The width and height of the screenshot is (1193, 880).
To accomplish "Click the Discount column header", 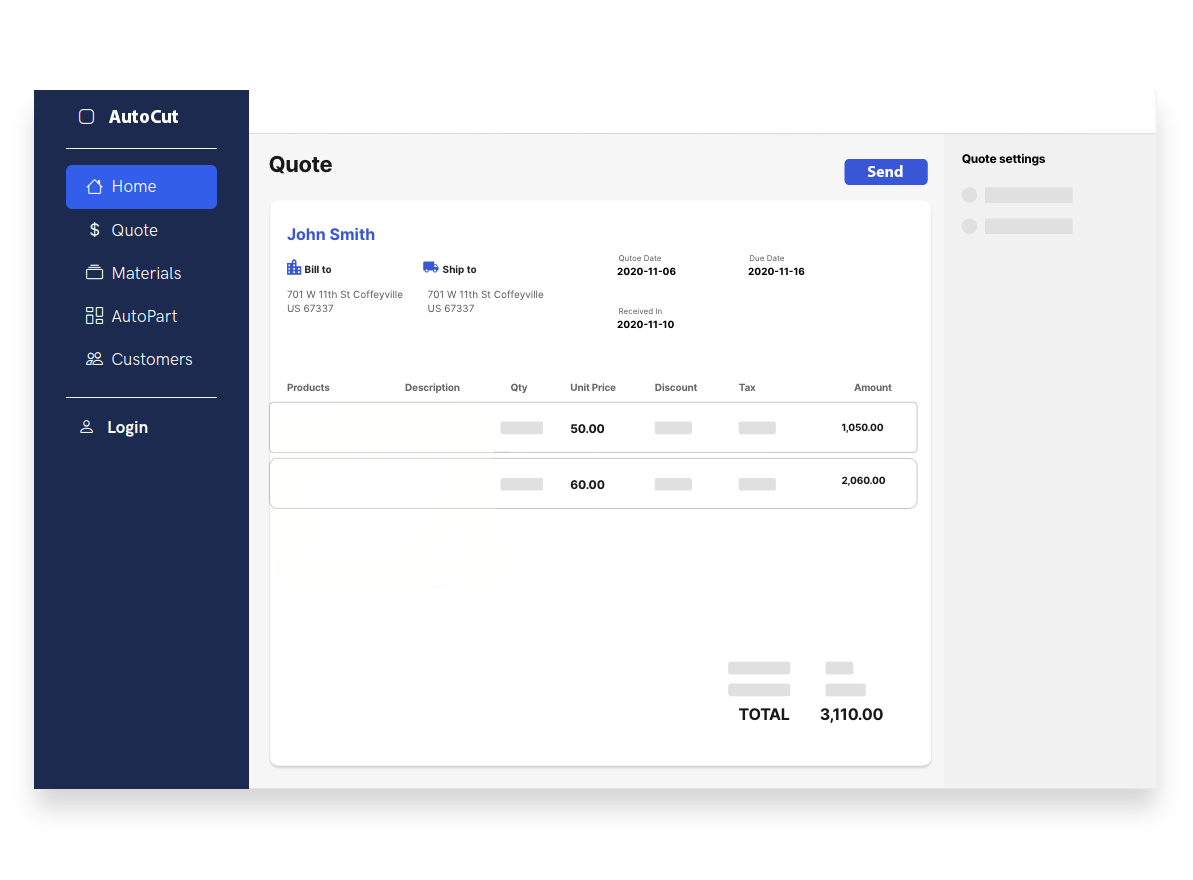I will (676, 387).
